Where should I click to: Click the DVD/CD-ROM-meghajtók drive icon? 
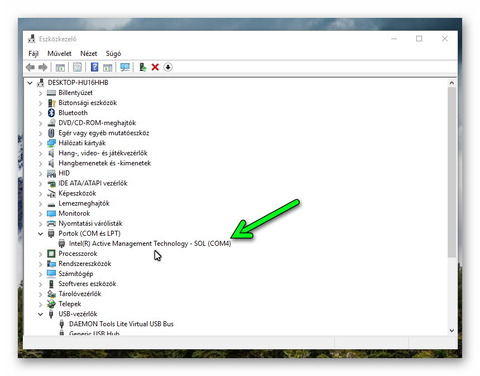(51, 123)
